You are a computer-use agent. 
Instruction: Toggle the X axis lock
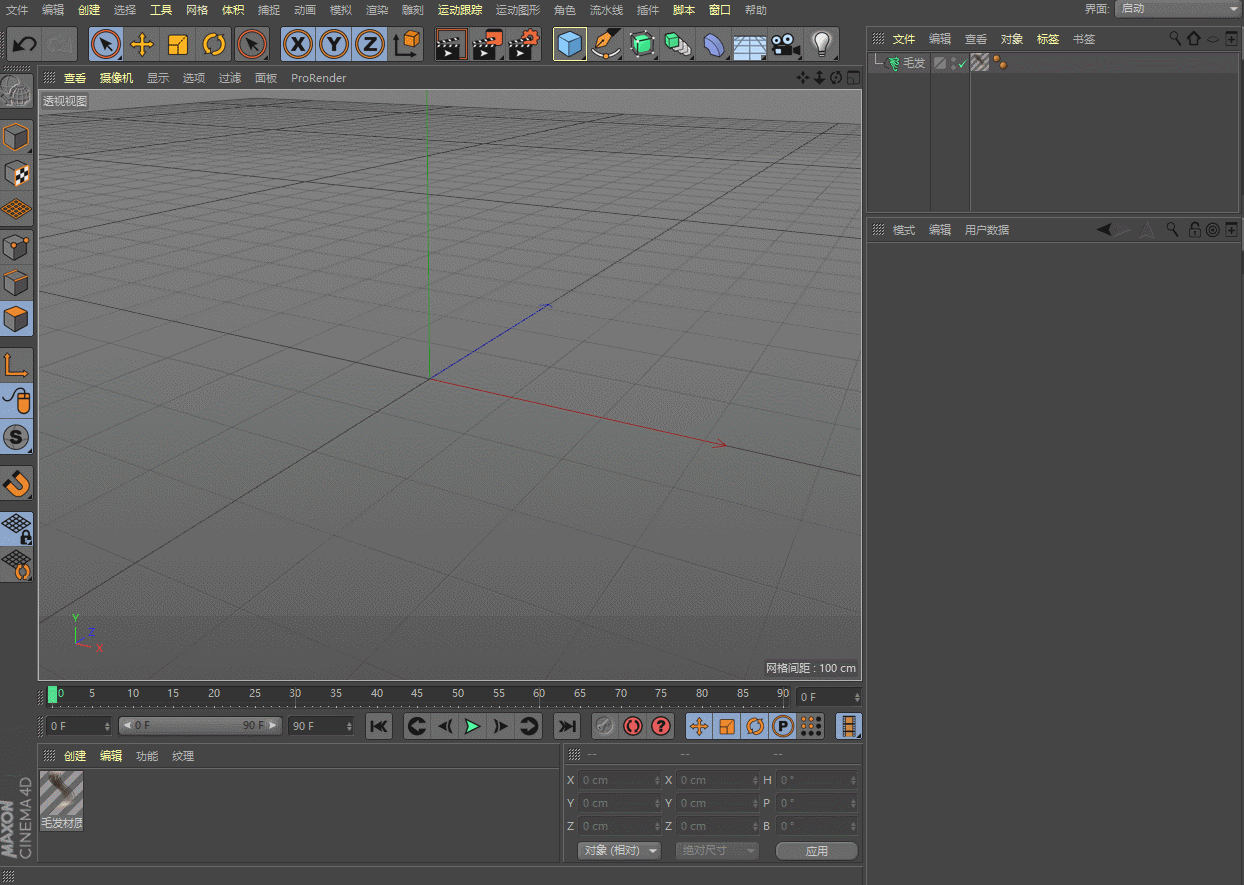pos(297,45)
